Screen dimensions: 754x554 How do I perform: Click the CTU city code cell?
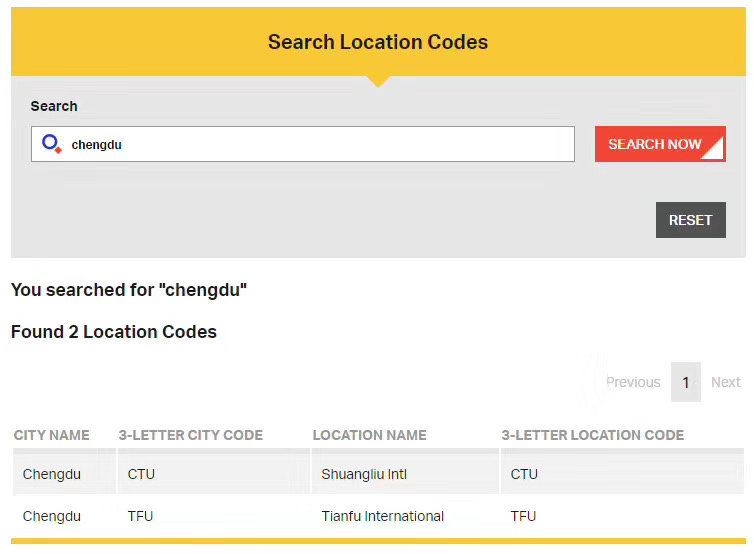point(141,474)
